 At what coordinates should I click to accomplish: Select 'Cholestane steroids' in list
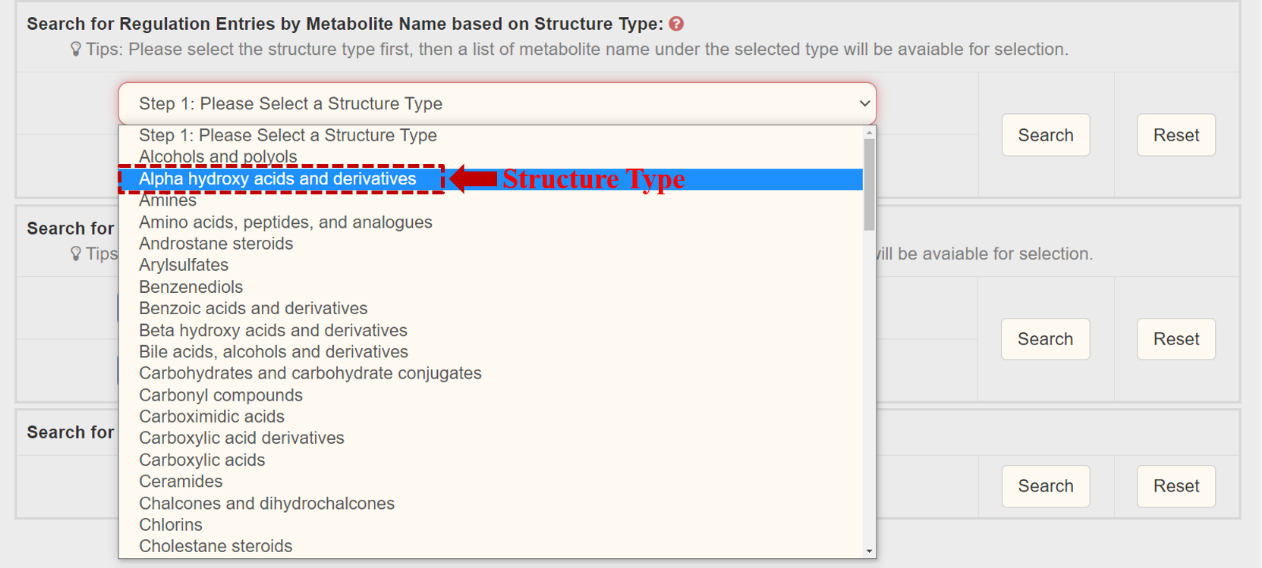(216, 547)
